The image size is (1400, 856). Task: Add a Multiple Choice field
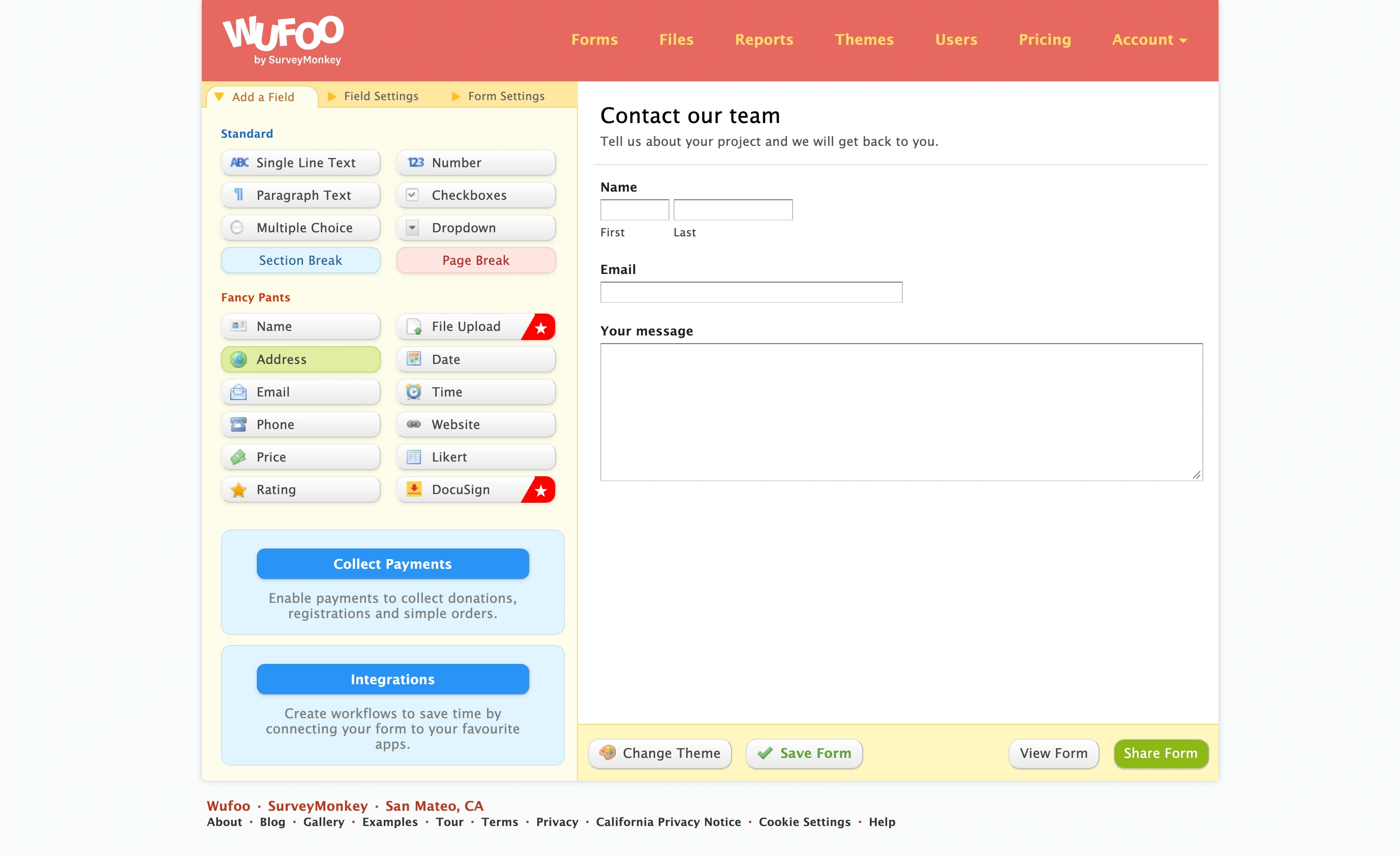point(300,228)
